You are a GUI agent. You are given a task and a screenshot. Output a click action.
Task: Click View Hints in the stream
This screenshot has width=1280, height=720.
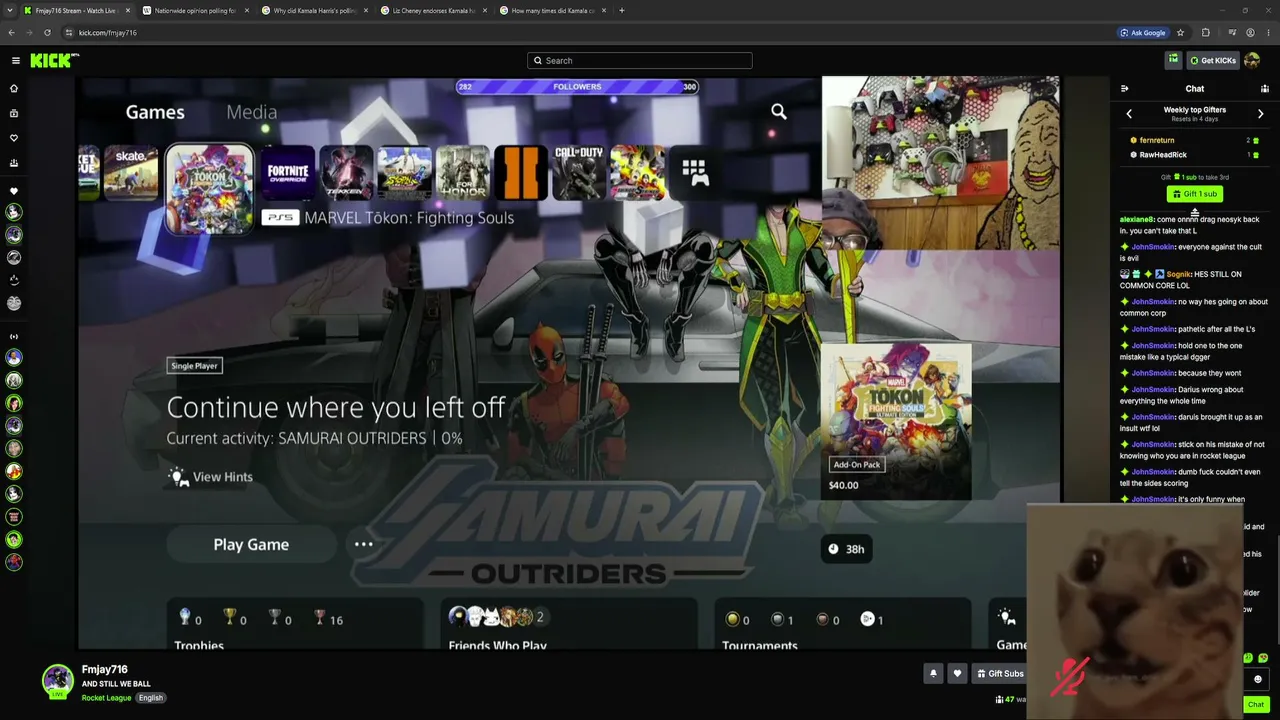(x=211, y=477)
